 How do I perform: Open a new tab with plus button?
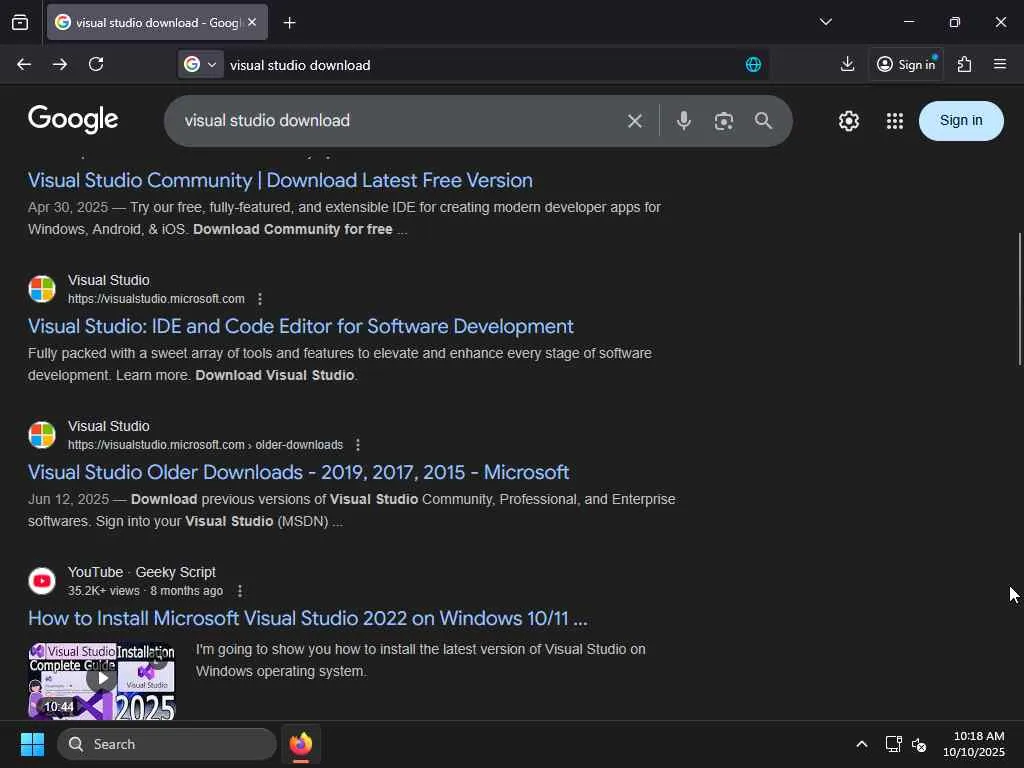289,23
